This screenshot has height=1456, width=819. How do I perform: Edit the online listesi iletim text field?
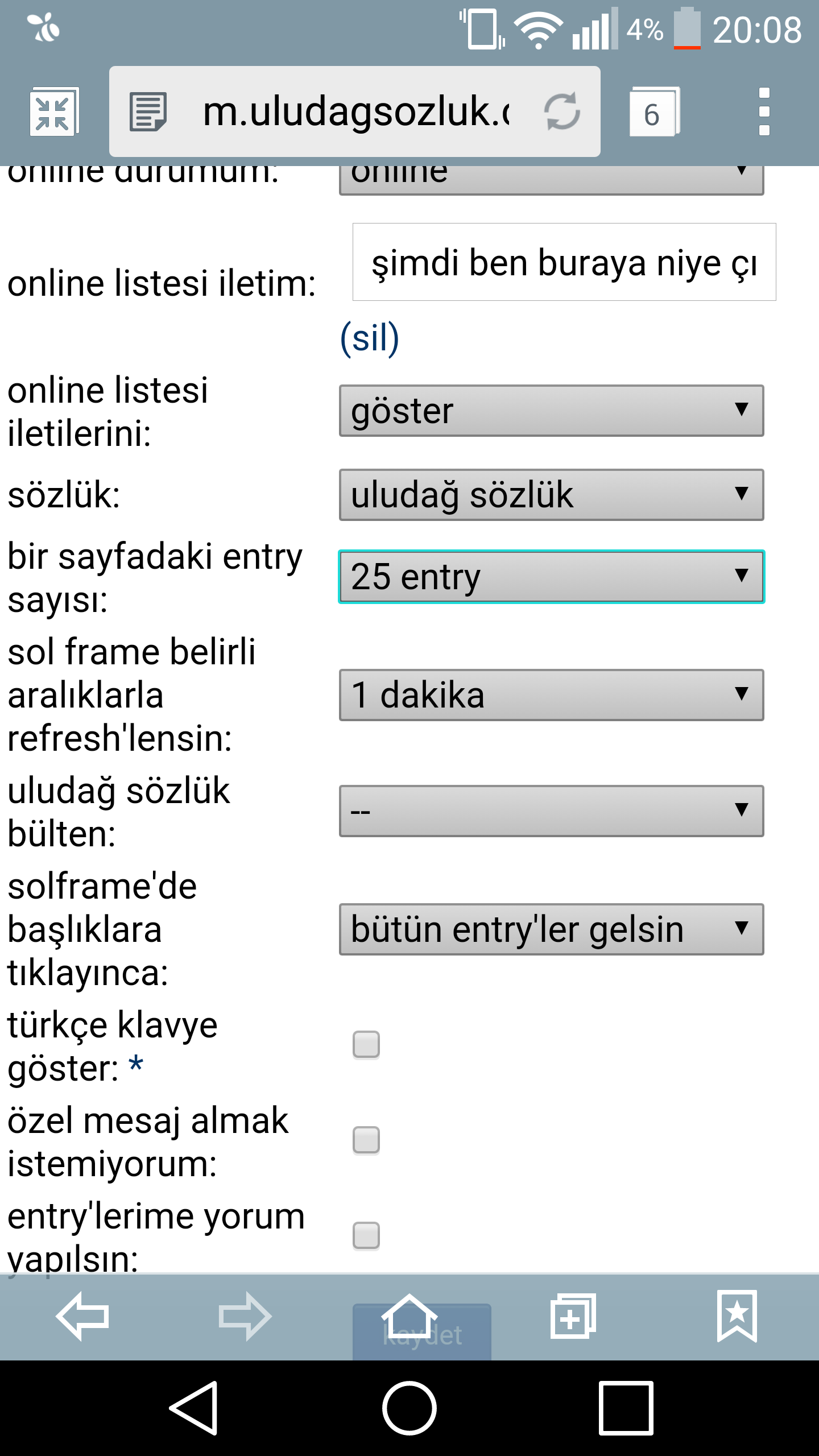pos(564,262)
